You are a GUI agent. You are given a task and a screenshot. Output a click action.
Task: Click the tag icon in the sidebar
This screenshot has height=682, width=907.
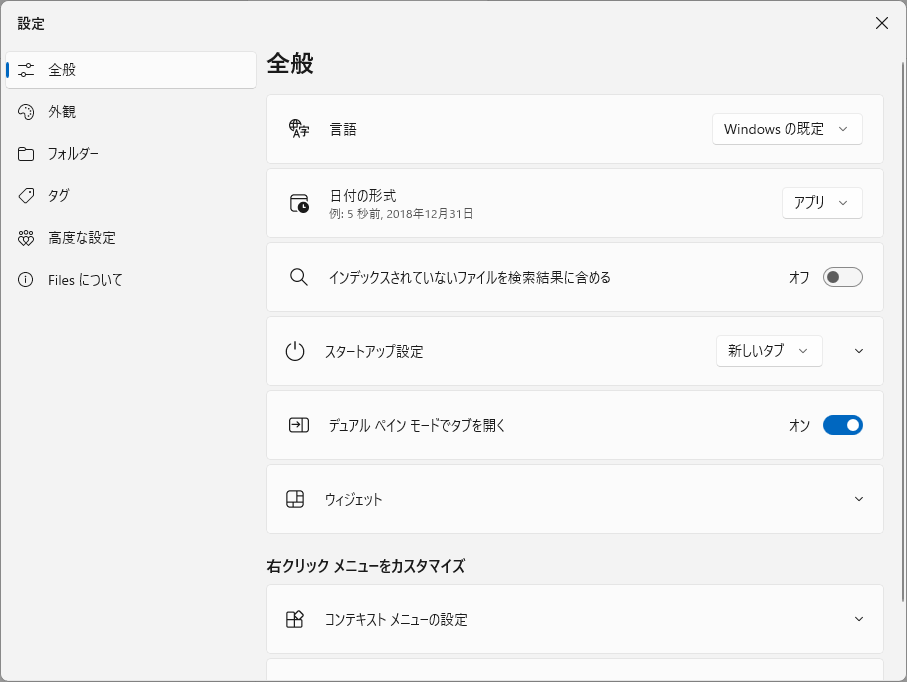pos(26,196)
